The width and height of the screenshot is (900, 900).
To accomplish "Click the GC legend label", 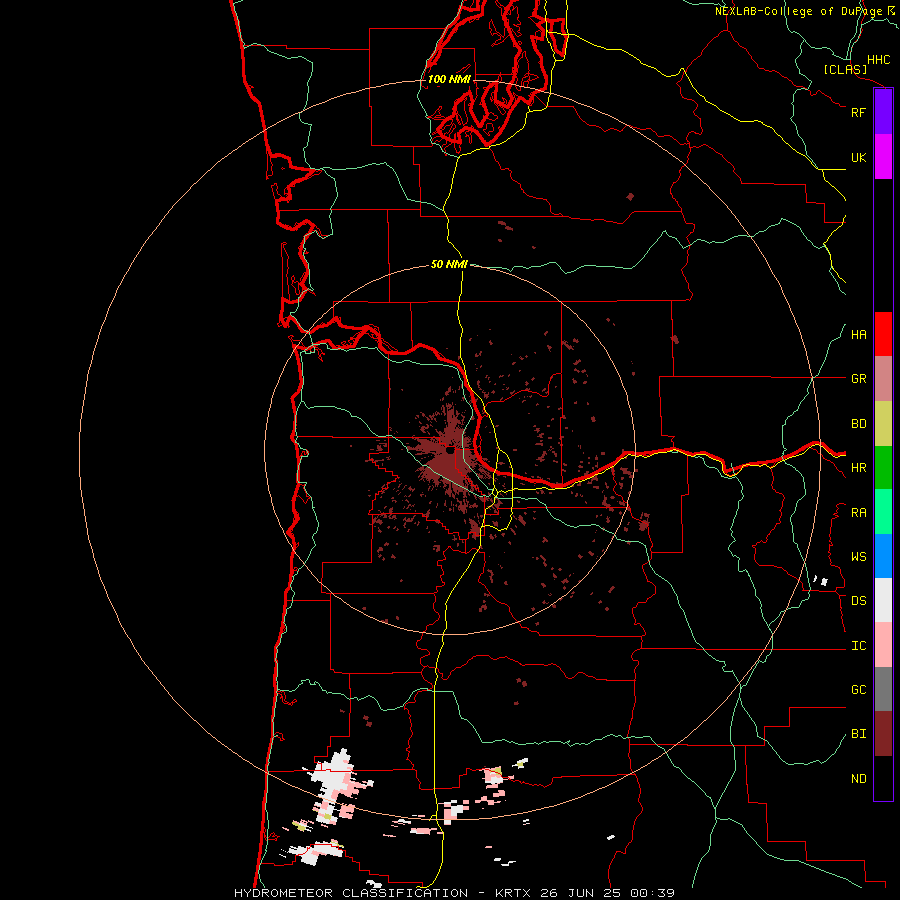I will pyautogui.click(x=858, y=690).
